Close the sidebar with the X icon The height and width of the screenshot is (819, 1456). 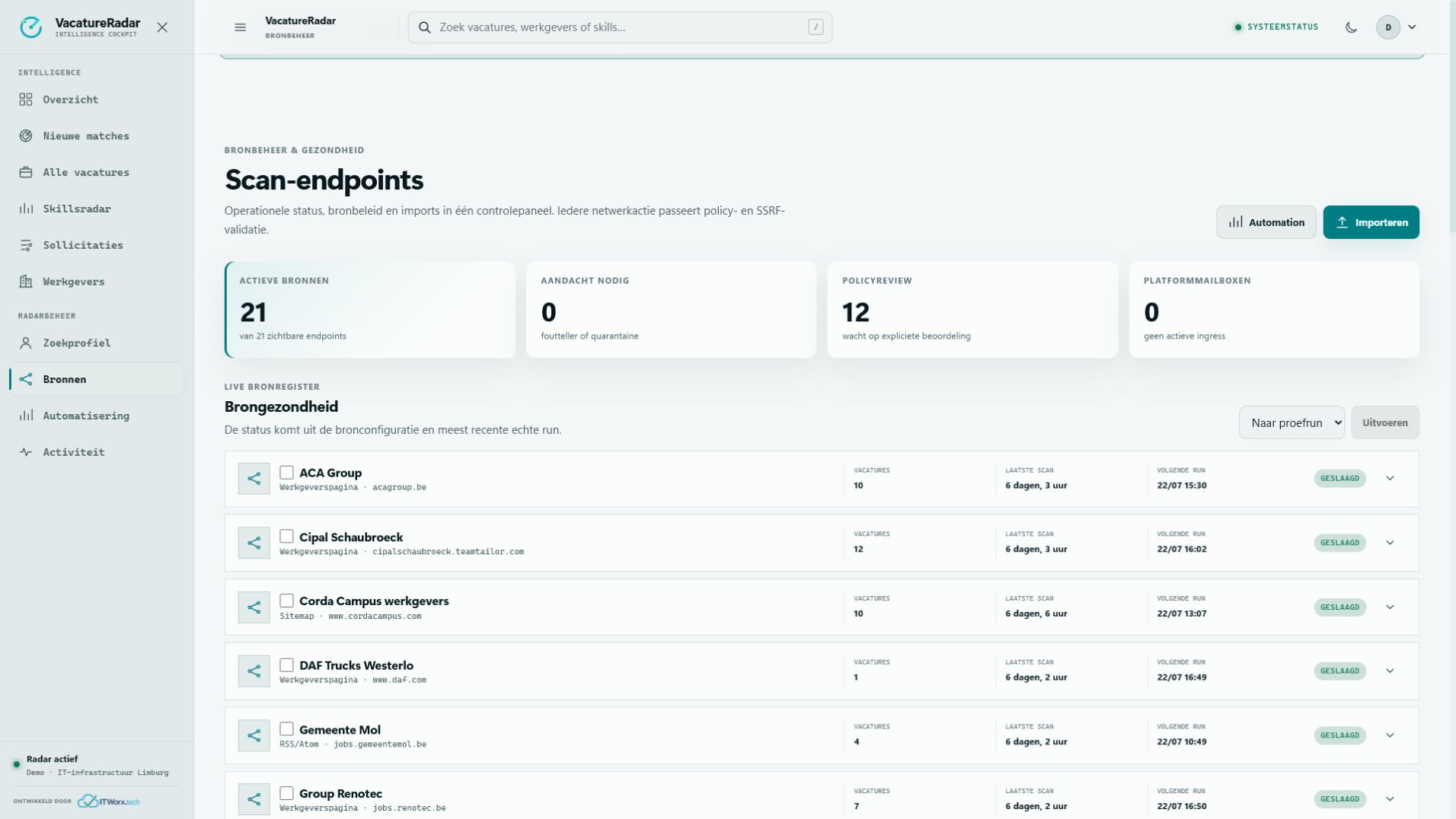pyautogui.click(x=162, y=27)
